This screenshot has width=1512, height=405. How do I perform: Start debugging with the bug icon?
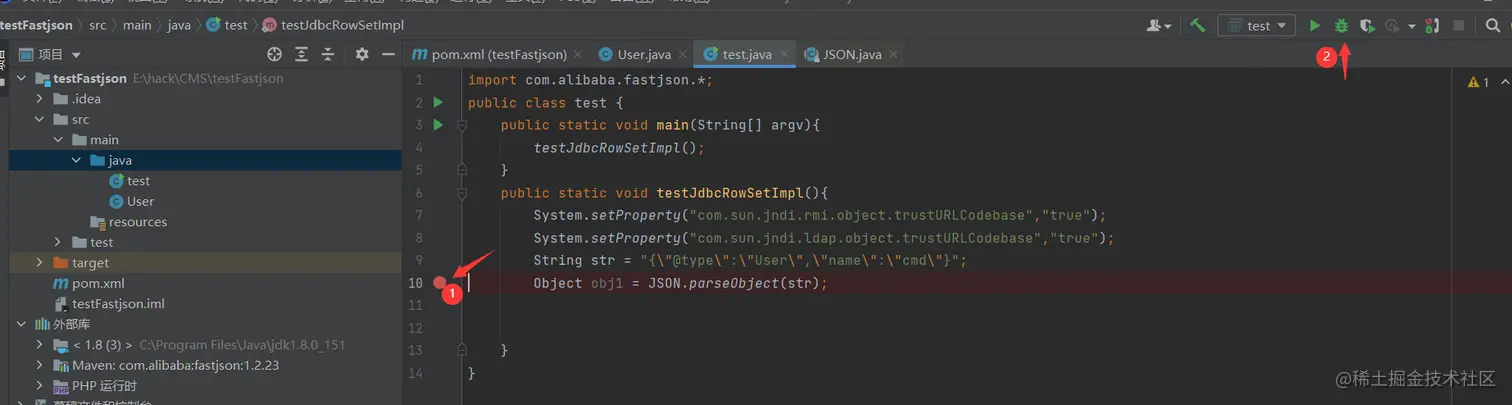[1341, 26]
